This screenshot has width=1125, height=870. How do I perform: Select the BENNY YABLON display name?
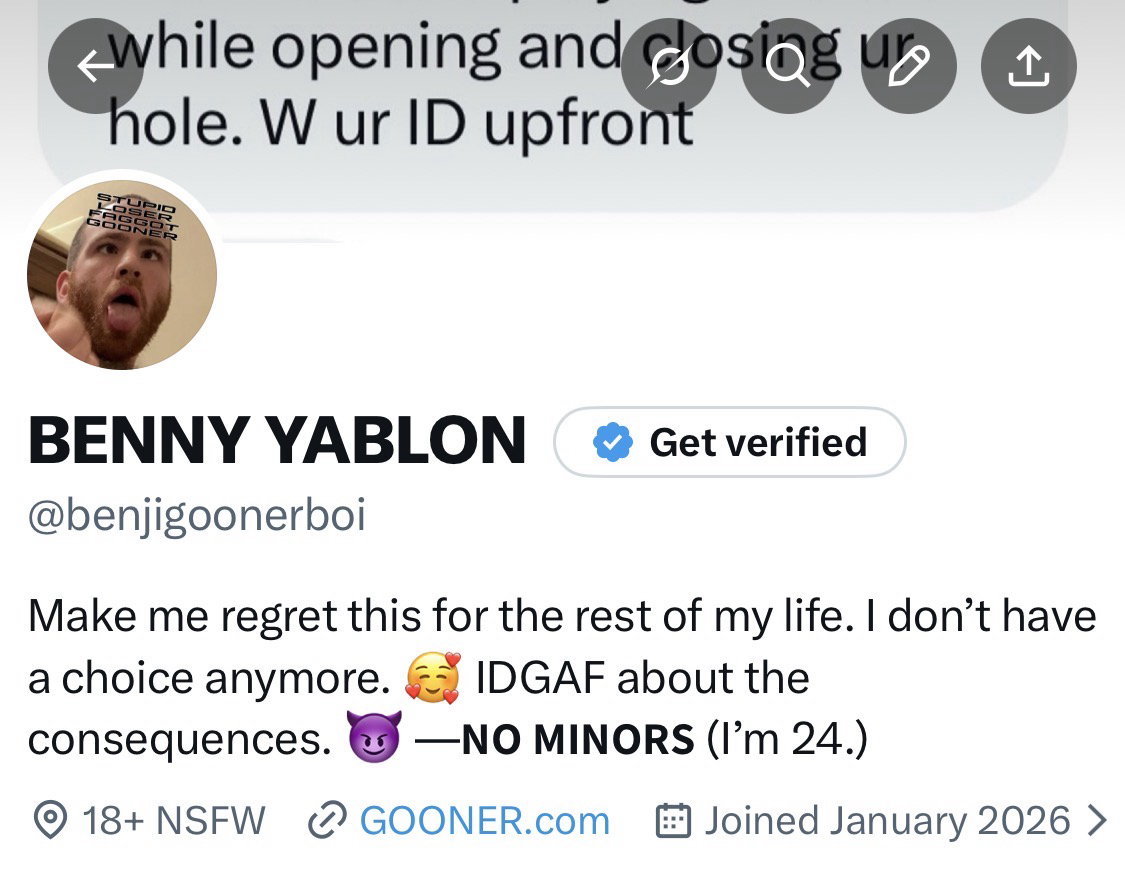click(x=277, y=441)
